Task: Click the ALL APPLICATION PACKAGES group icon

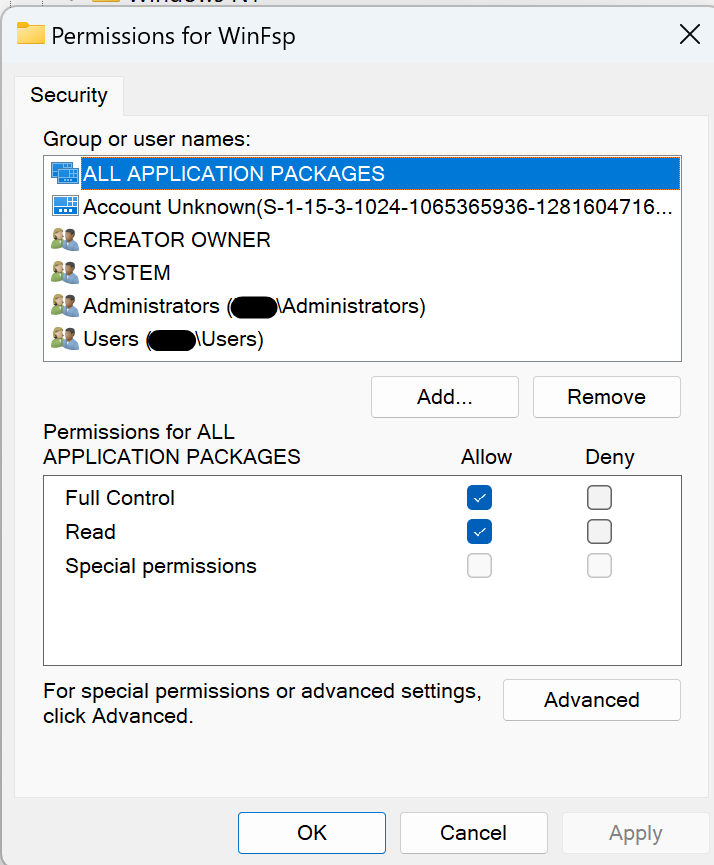Action: click(64, 173)
